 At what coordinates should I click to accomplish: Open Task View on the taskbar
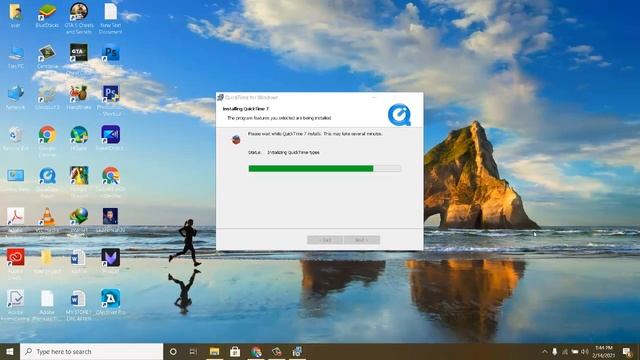[193, 351]
